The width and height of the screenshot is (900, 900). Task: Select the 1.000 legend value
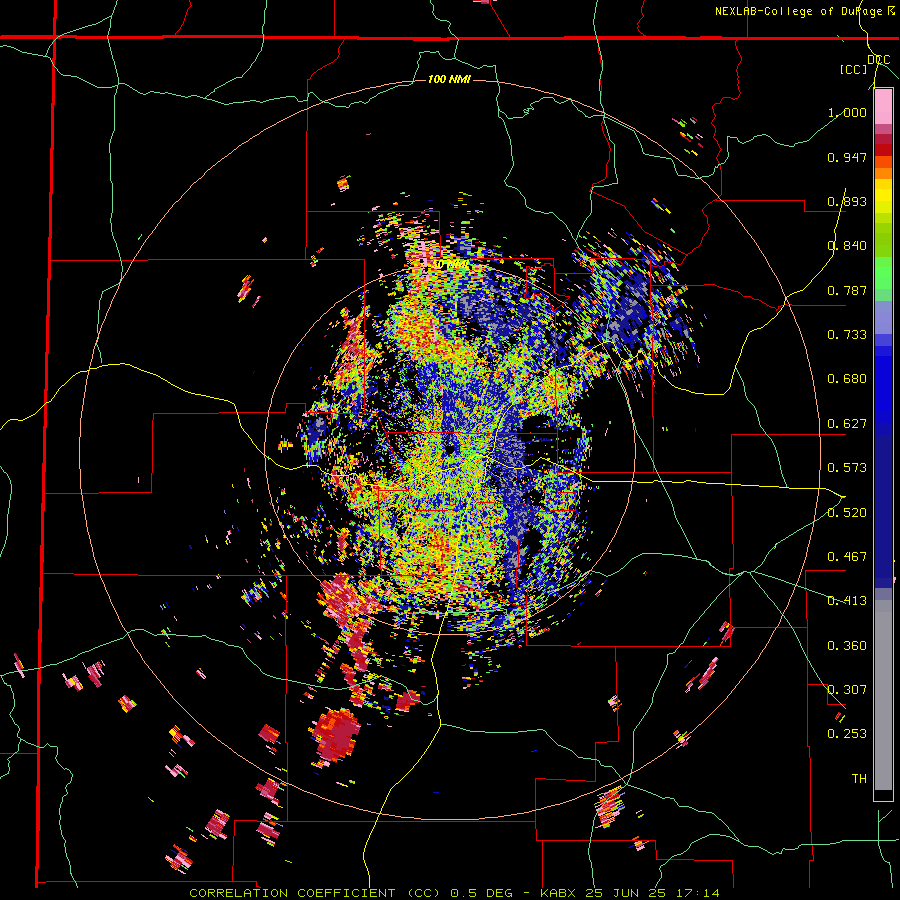point(847,112)
